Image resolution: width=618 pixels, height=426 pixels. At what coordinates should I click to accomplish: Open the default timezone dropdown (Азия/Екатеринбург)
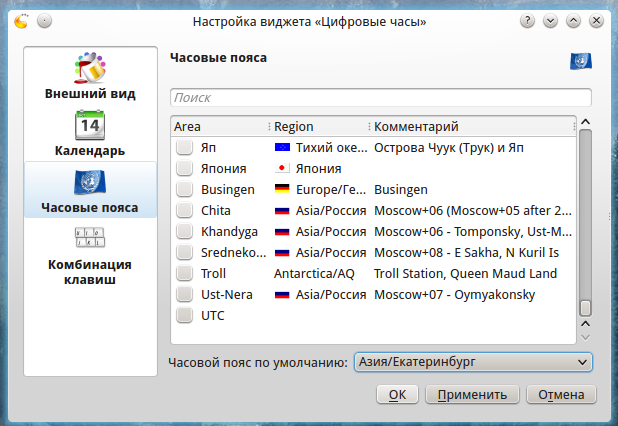pyautogui.click(x=471, y=362)
